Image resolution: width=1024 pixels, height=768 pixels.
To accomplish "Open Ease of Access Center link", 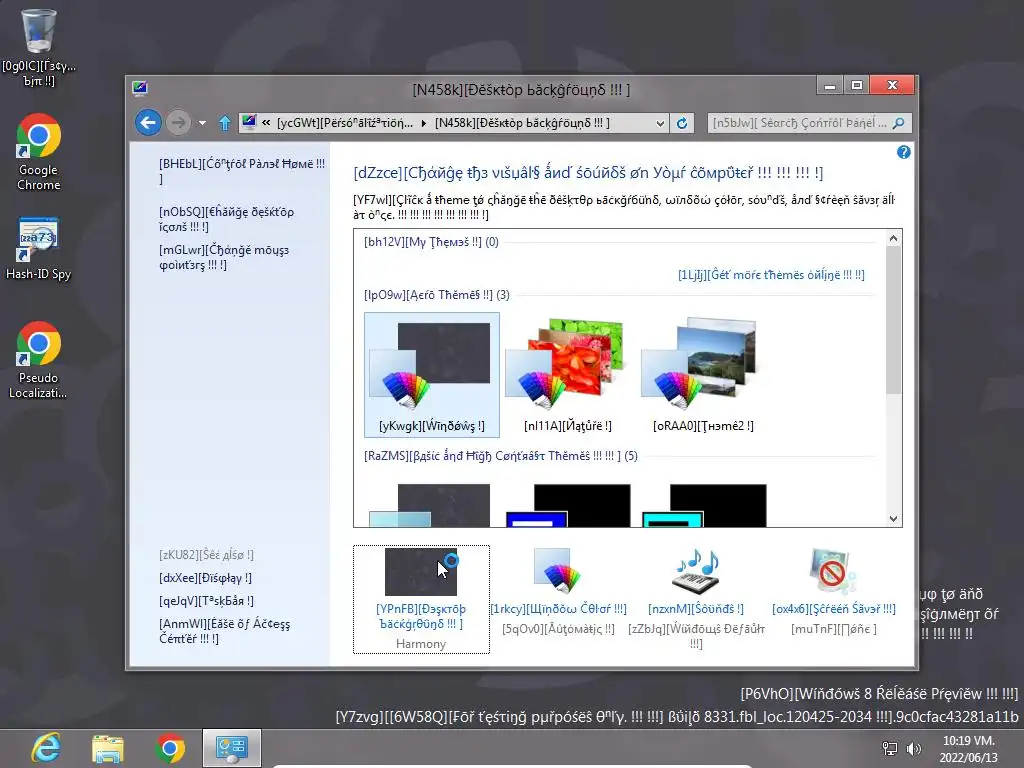I will coord(225,631).
